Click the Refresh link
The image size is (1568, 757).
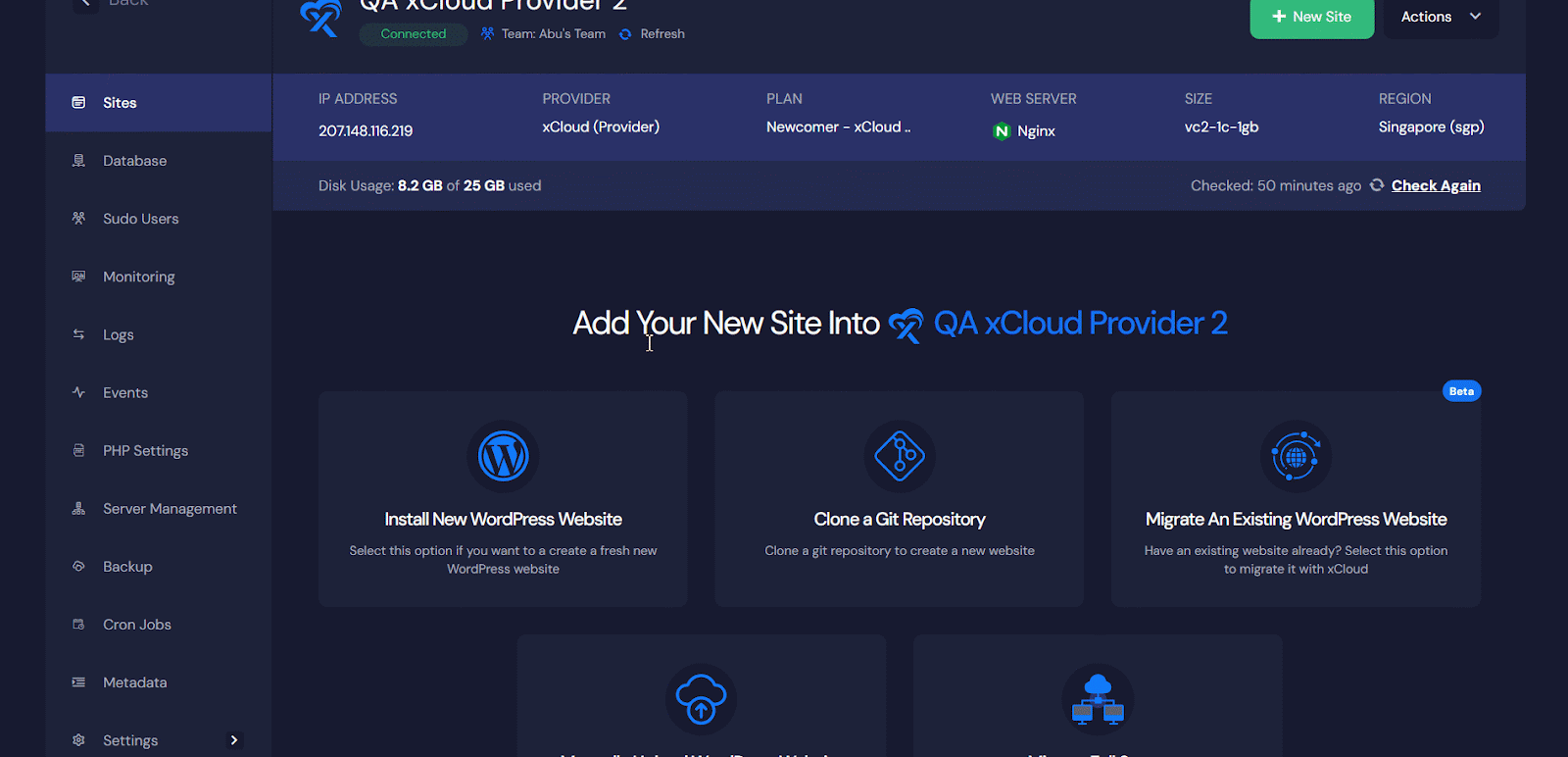point(662,33)
